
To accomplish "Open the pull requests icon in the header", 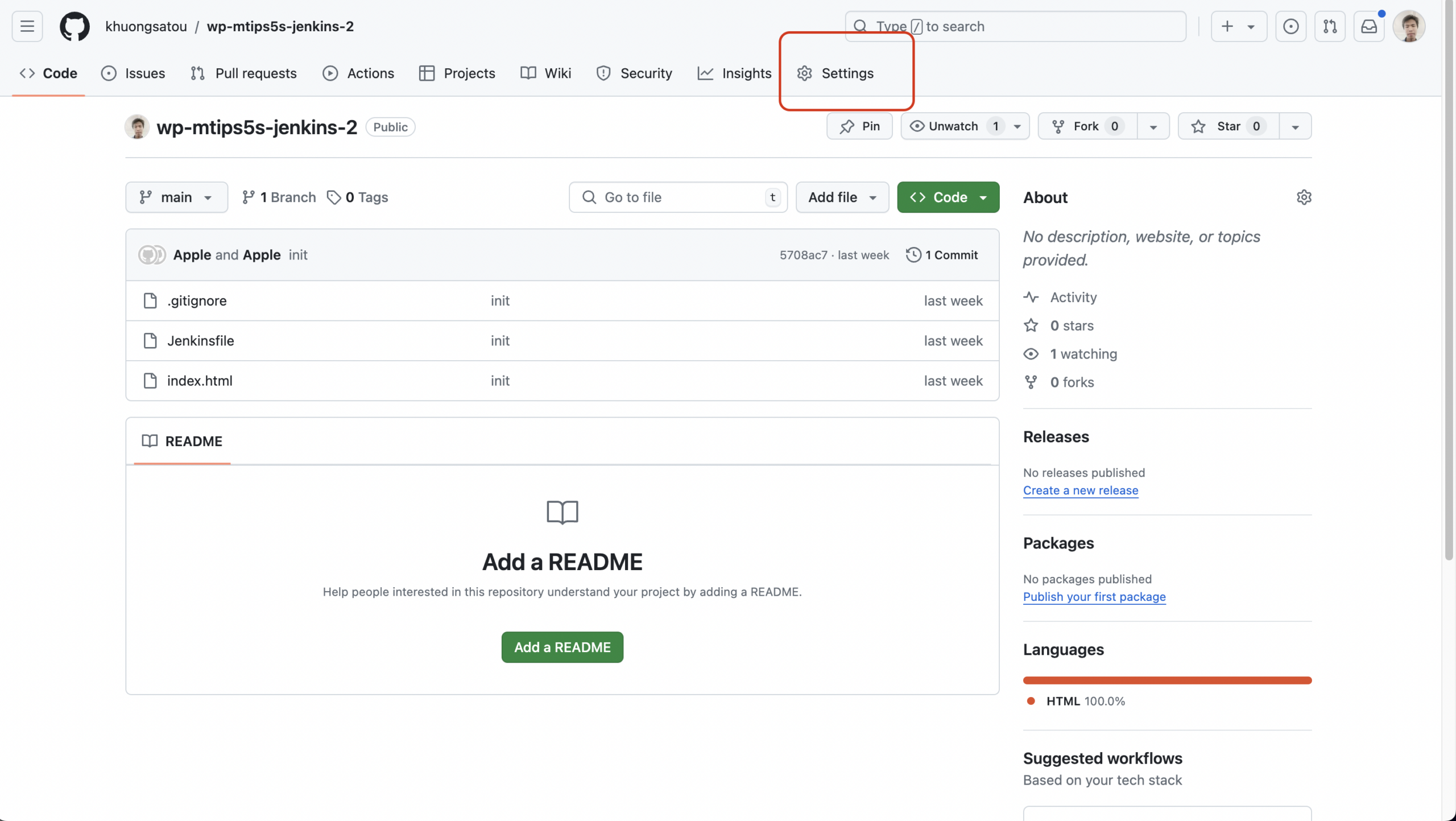I will pyautogui.click(x=1330, y=26).
